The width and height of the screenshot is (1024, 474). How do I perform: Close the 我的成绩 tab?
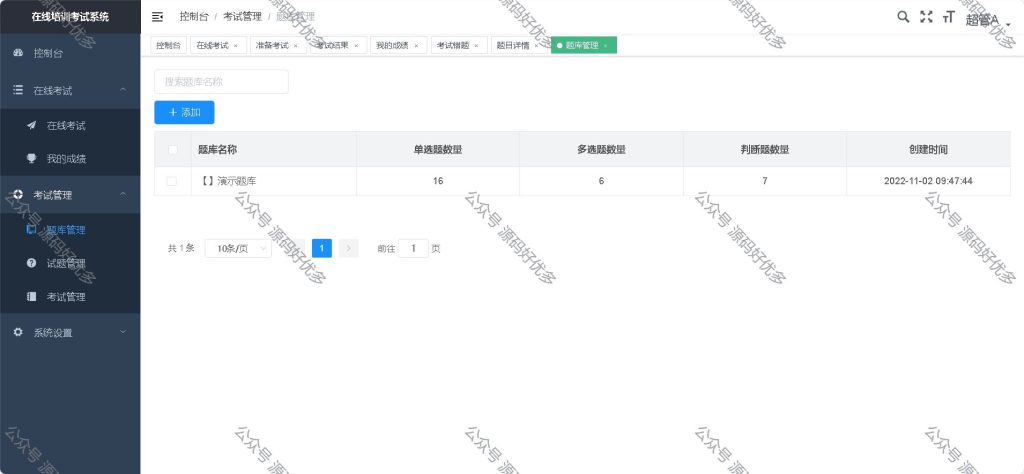[416, 46]
